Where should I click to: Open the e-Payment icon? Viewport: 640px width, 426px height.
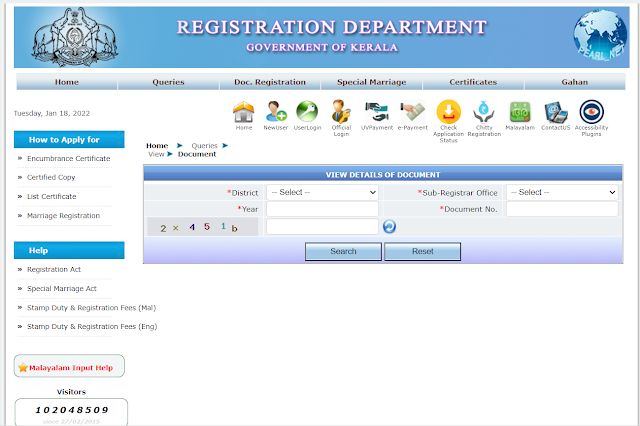[x=413, y=112]
